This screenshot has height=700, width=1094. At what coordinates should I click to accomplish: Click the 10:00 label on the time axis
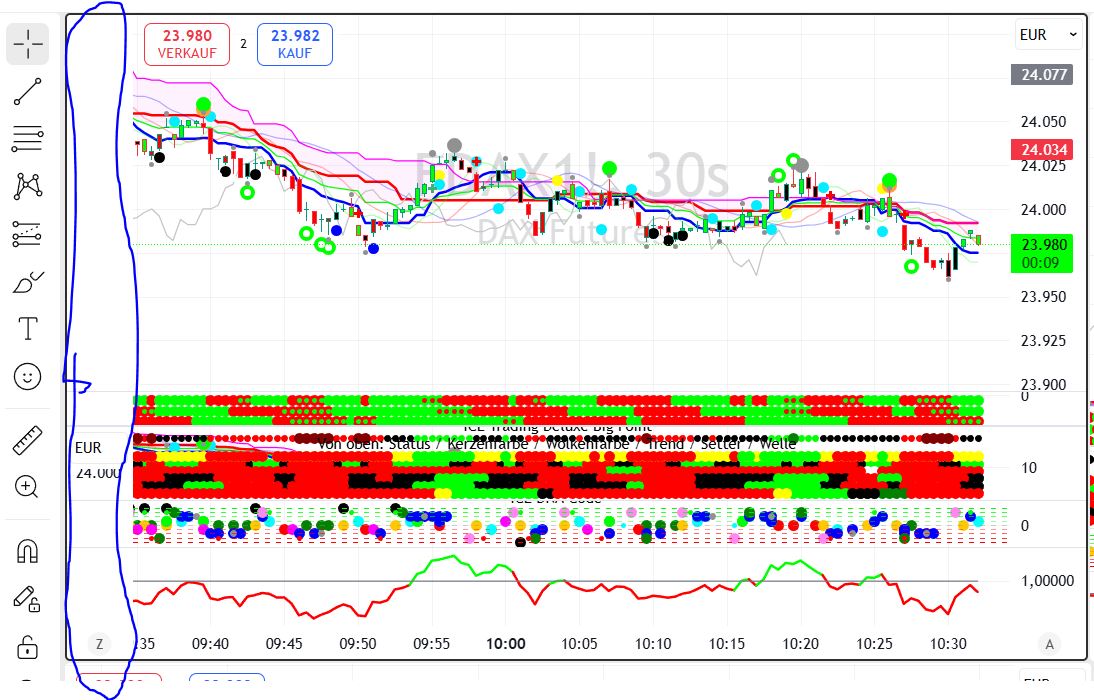pos(505,644)
